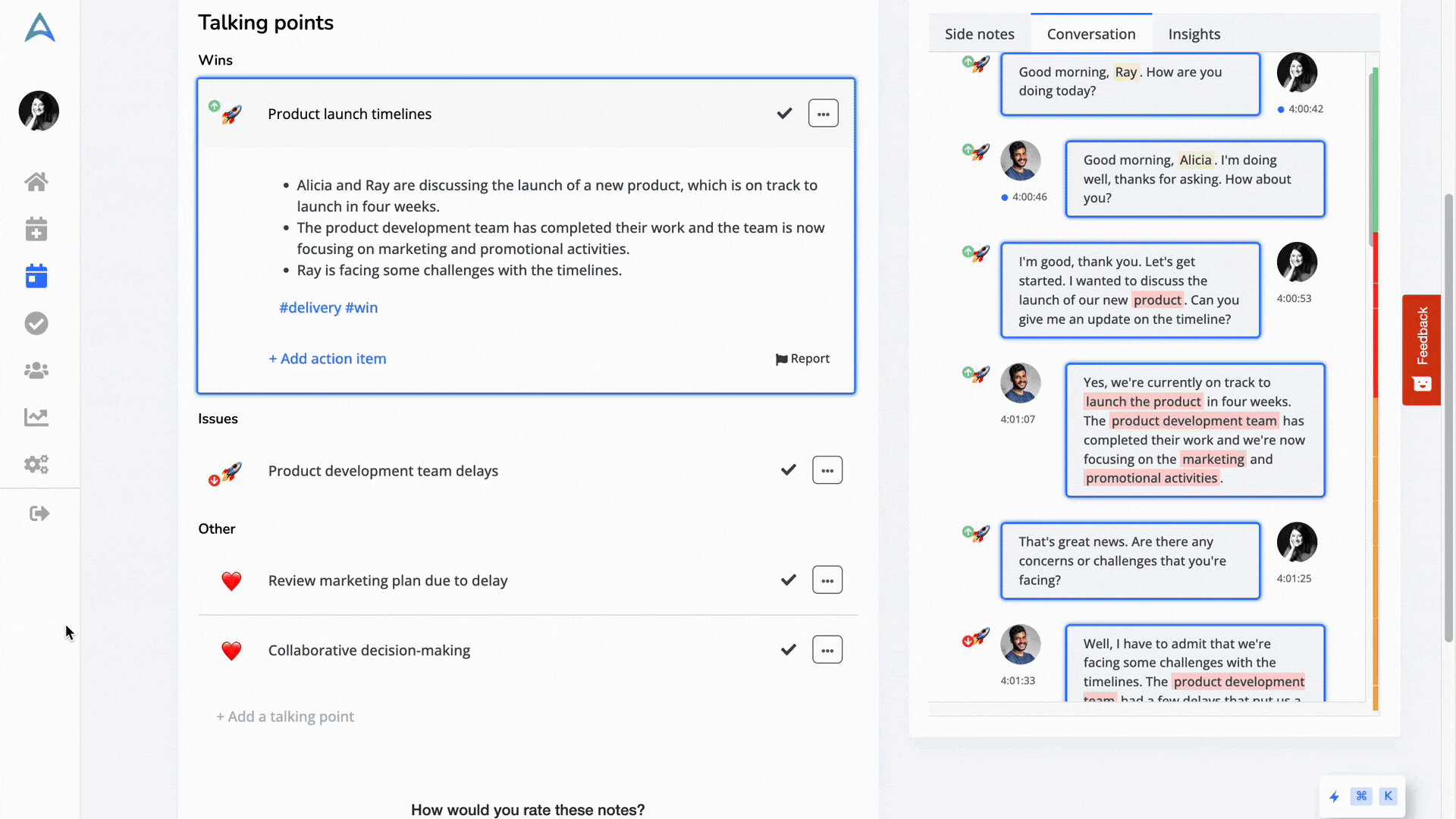
Task: Switch to the Side notes tab
Action: tap(980, 34)
